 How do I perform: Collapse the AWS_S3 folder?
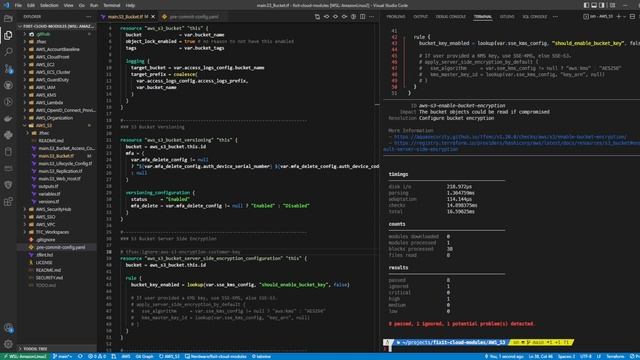pos(44,126)
